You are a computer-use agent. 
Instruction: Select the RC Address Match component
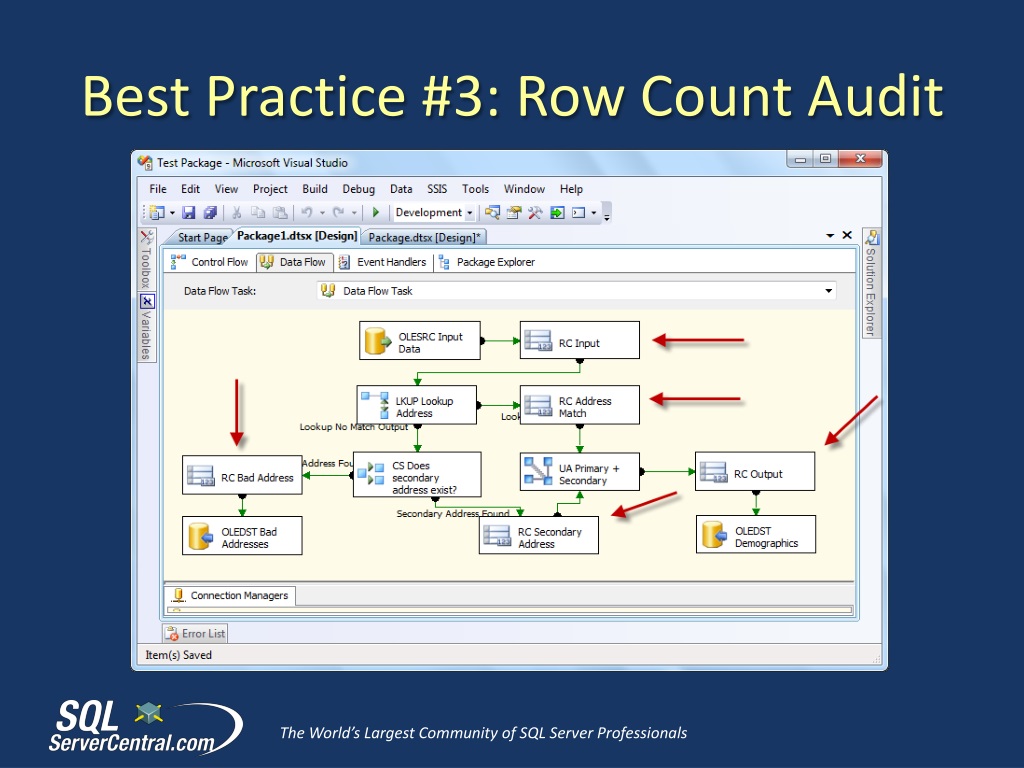[579, 405]
